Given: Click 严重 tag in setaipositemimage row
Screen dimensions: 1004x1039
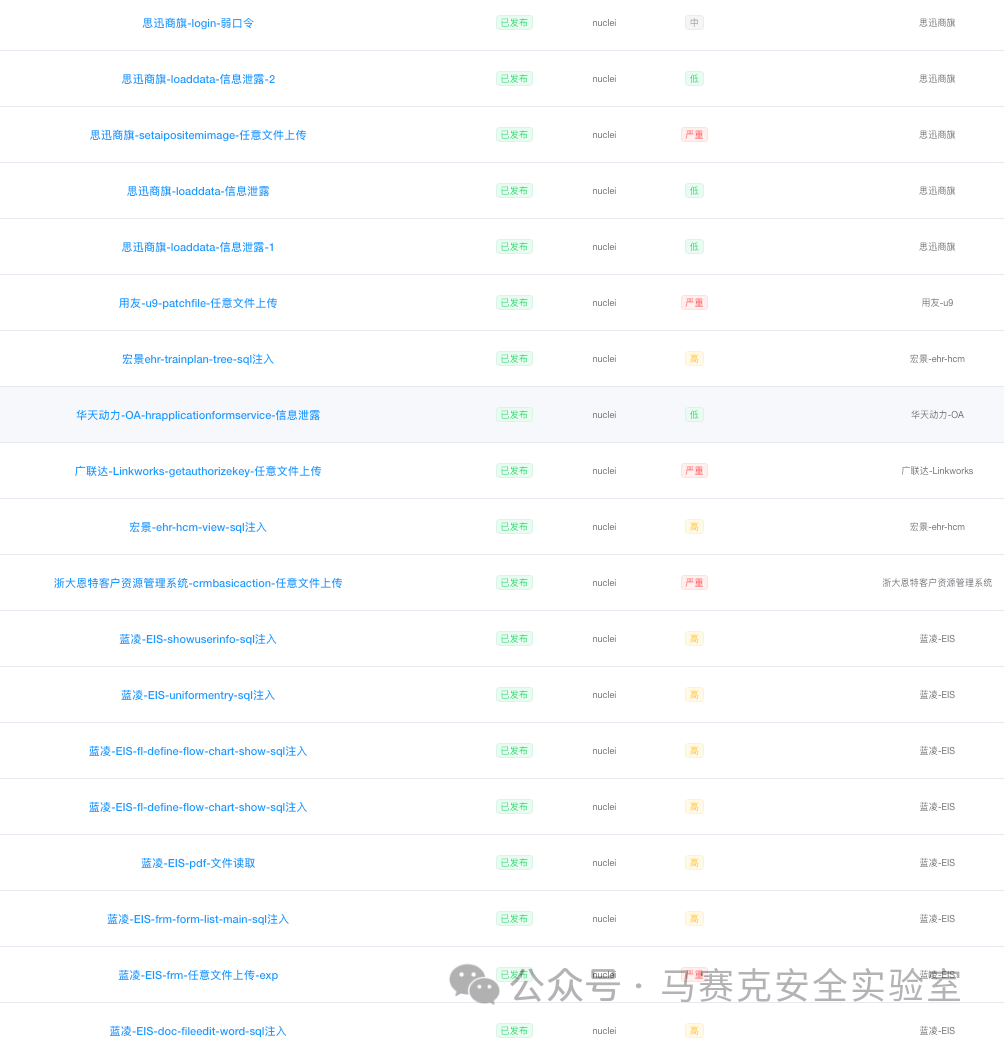Looking at the screenshot, I should (694, 135).
